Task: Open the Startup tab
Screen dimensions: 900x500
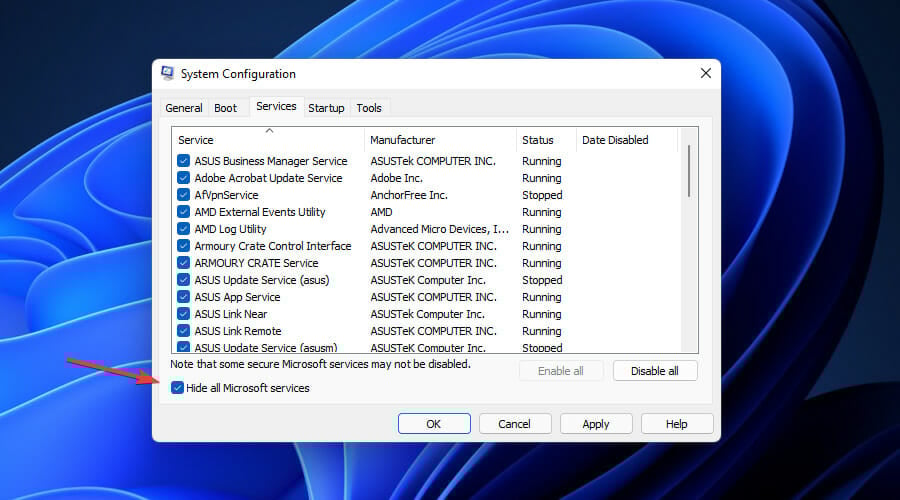Action: pos(326,108)
